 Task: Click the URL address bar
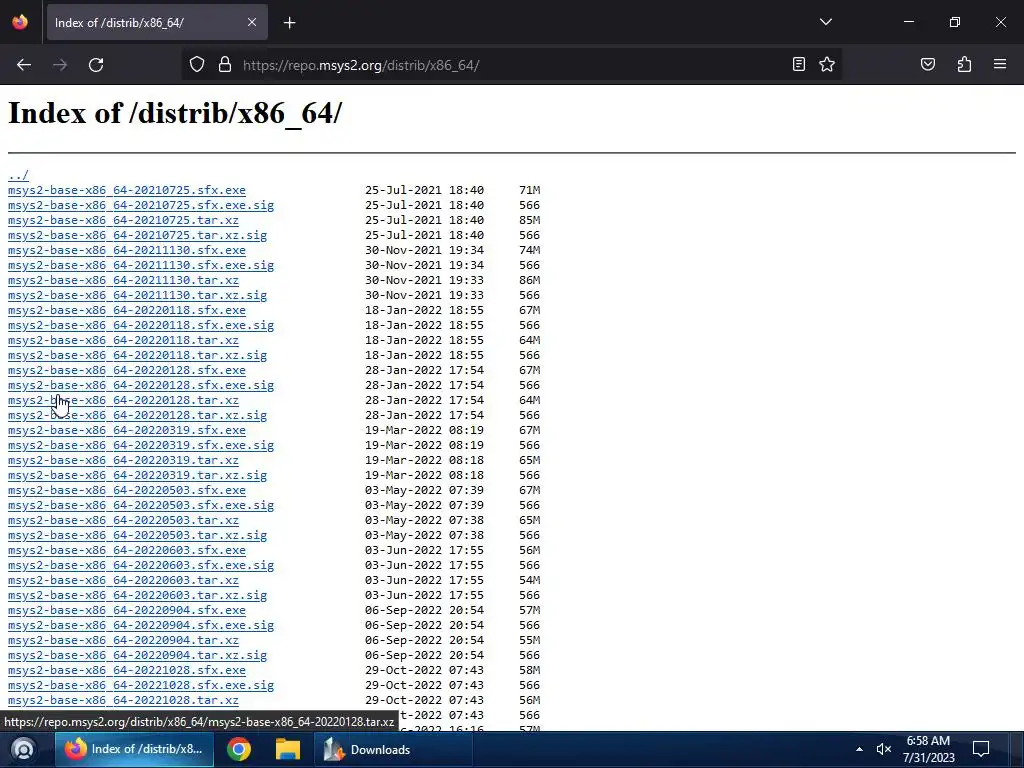coord(513,65)
